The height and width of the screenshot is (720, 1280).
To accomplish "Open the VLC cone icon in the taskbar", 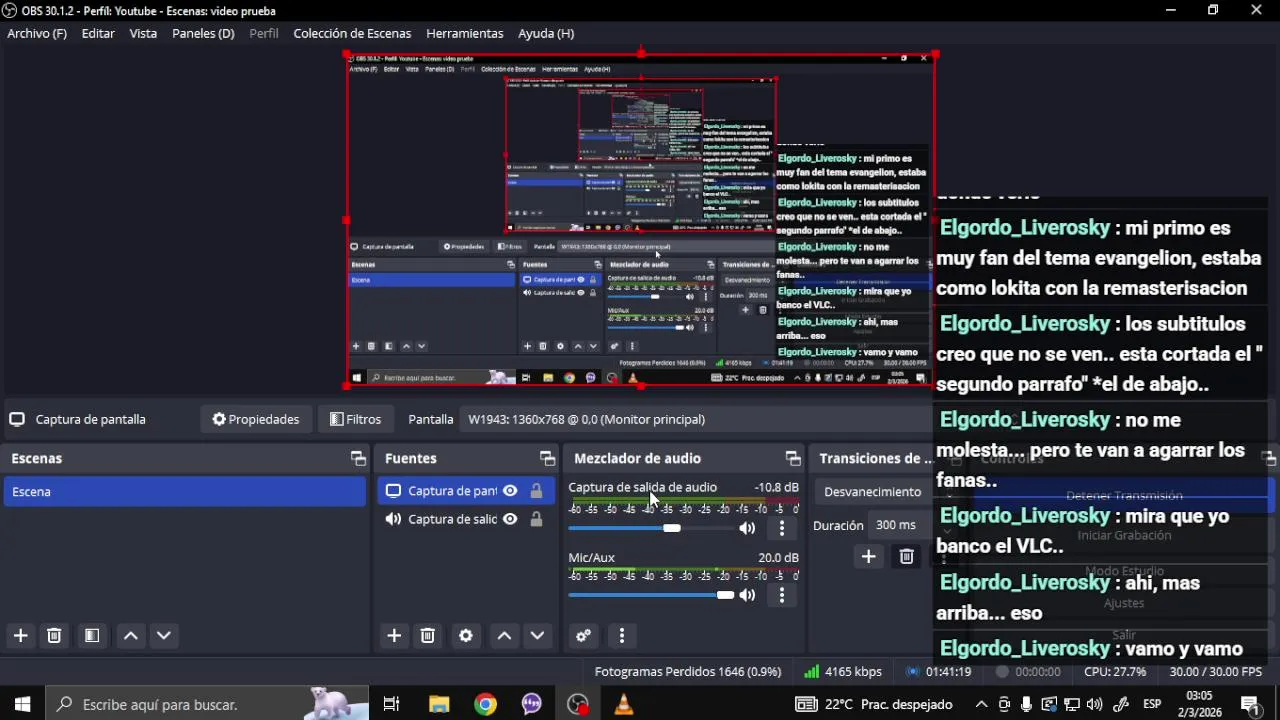I will [624, 704].
